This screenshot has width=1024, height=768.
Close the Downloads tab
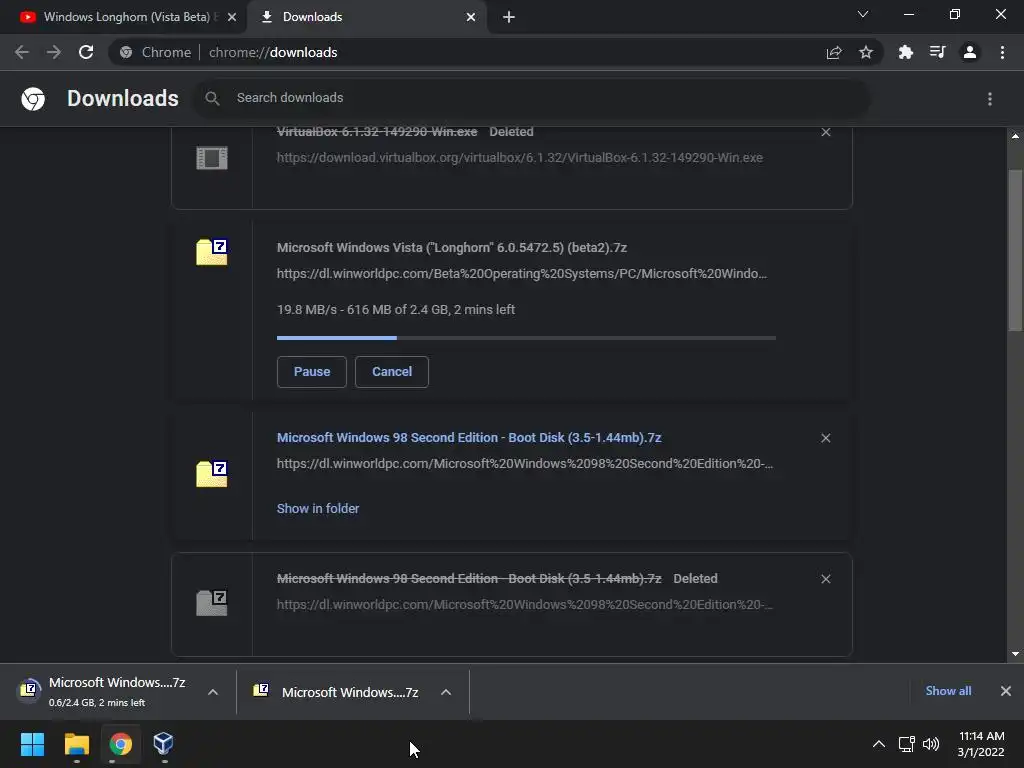[x=471, y=17]
